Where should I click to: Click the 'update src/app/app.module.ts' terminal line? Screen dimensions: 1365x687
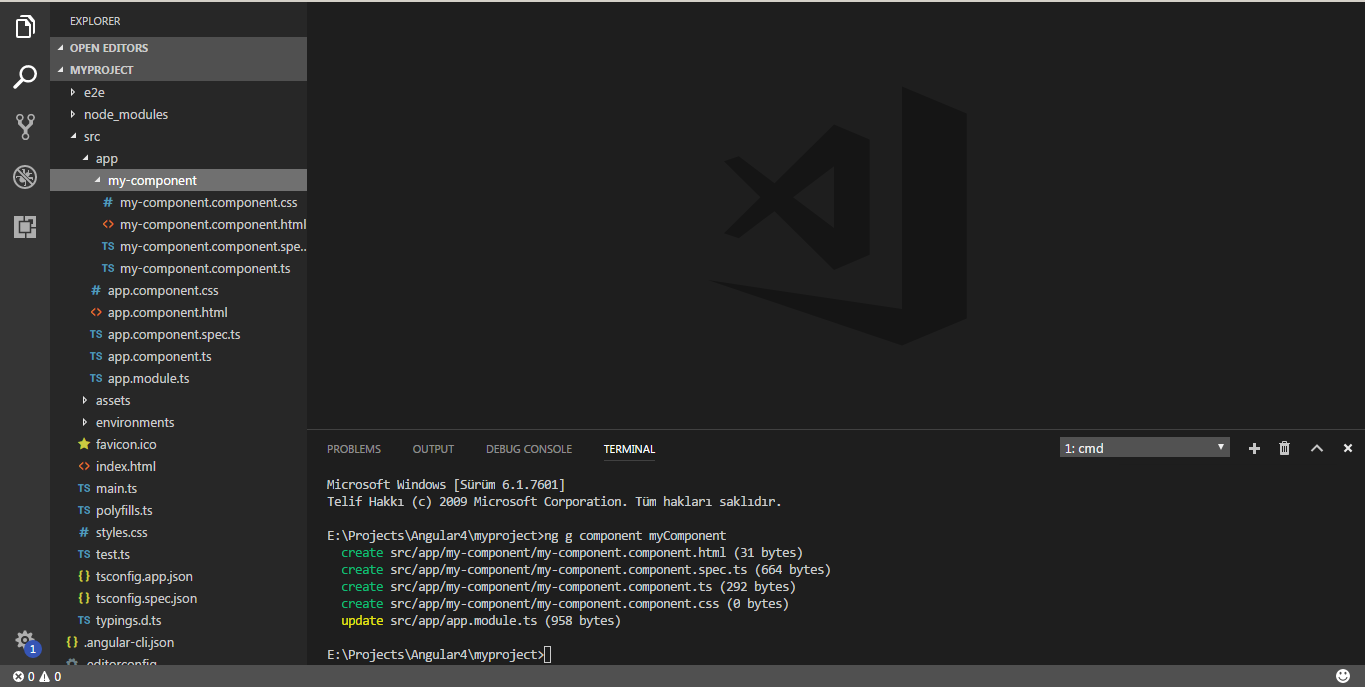tap(481, 621)
